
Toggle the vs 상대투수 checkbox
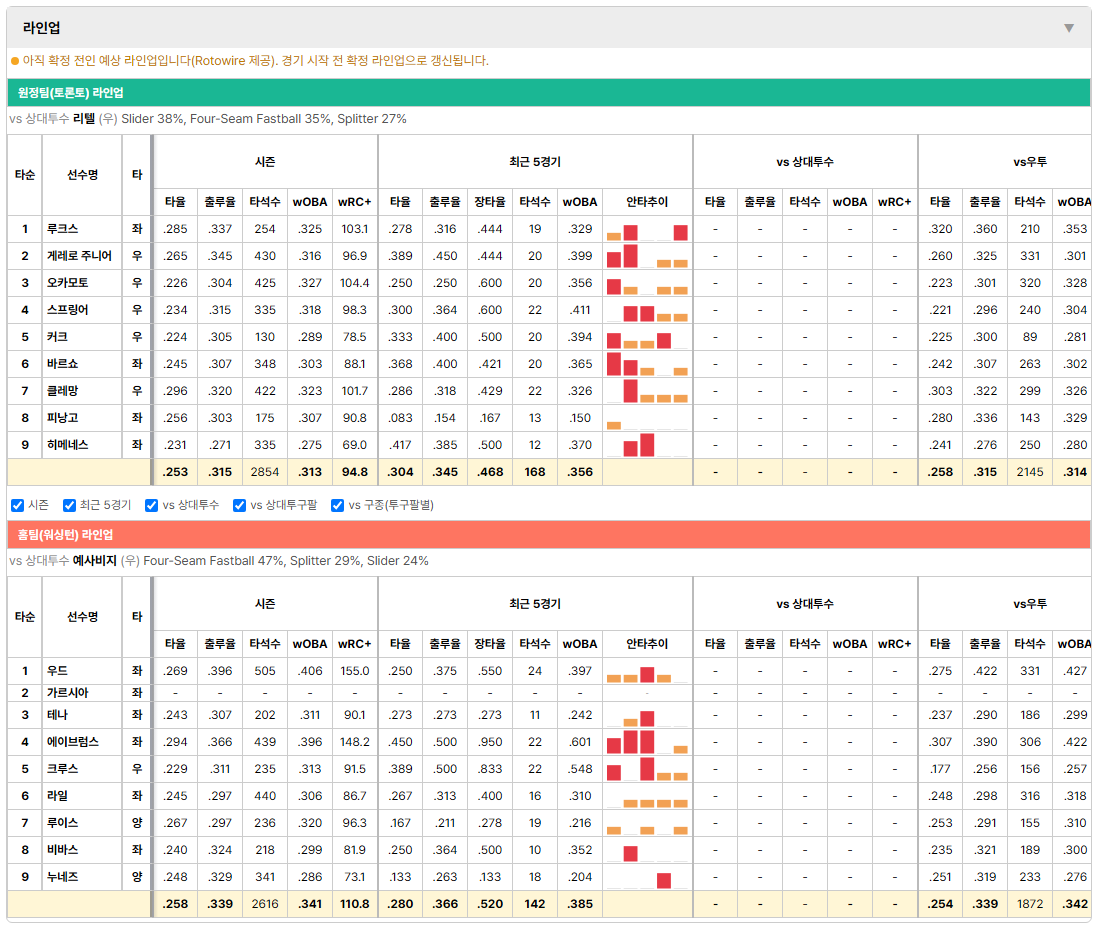pos(151,505)
